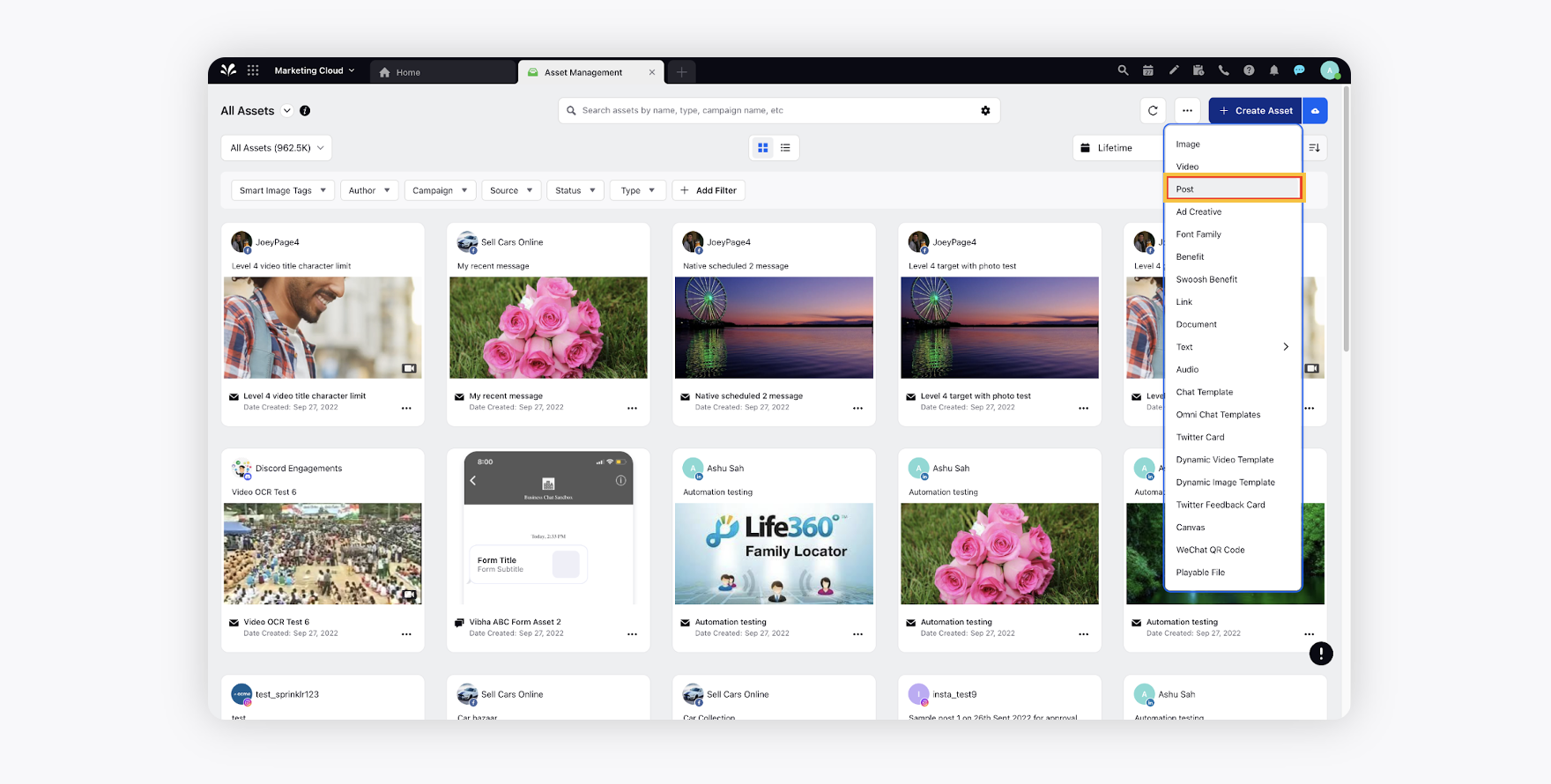Click the info icon next to All Assets
Screen dimensions: 1551x784
coord(305,111)
